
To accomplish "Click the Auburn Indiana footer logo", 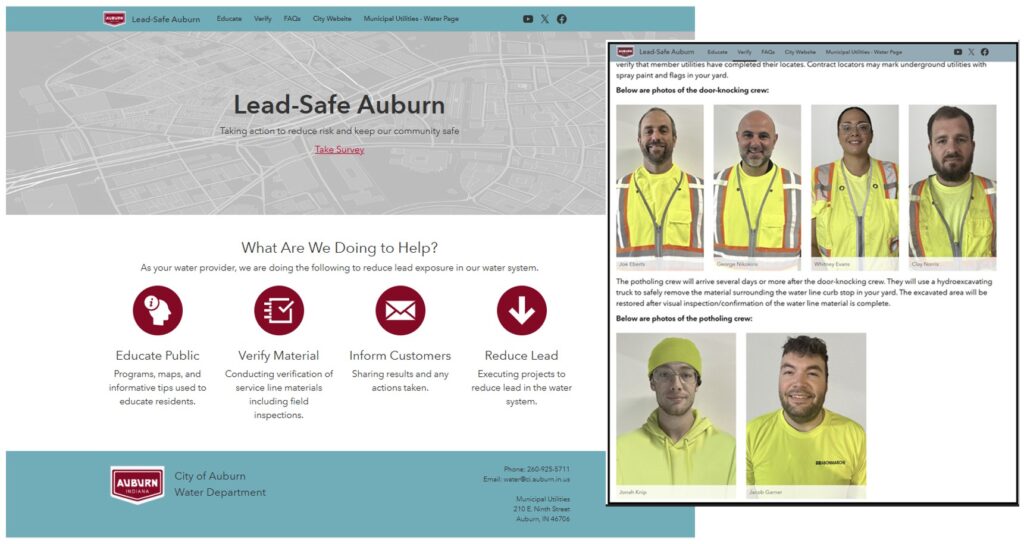I will click(x=137, y=485).
